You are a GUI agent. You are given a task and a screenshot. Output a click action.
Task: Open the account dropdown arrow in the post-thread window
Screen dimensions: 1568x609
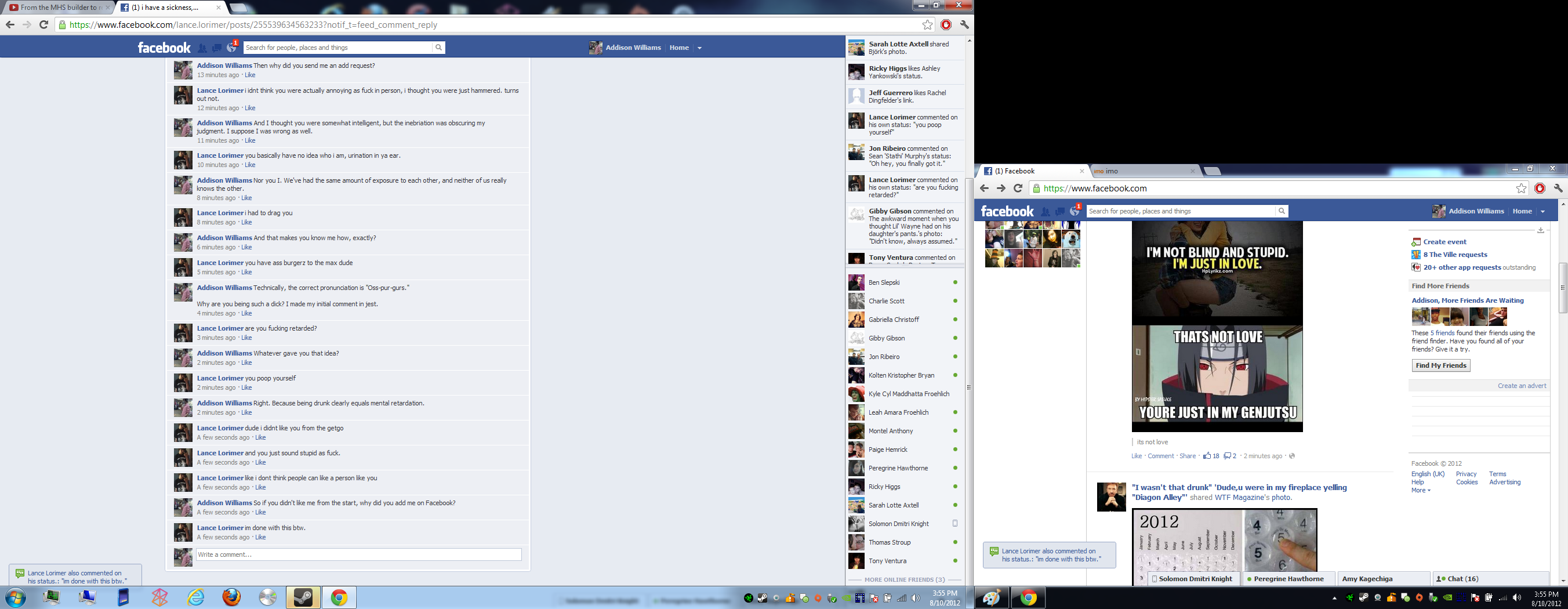pos(699,48)
